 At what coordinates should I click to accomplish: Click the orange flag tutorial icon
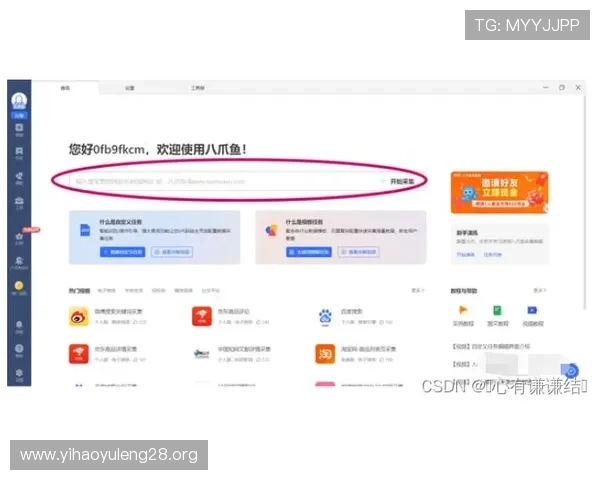(x=463, y=310)
